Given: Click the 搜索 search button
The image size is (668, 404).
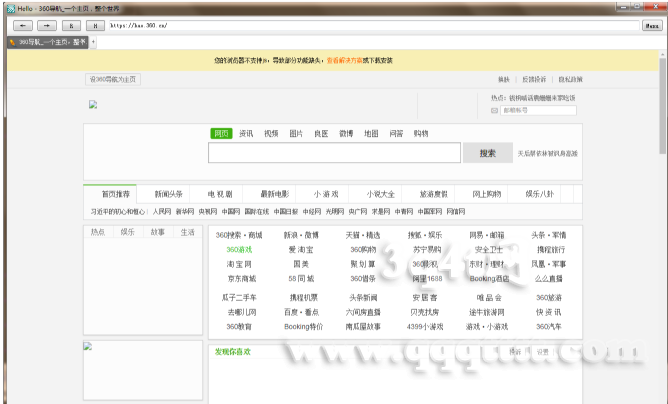Looking at the screenshot, I should click(x=488, y=153).
